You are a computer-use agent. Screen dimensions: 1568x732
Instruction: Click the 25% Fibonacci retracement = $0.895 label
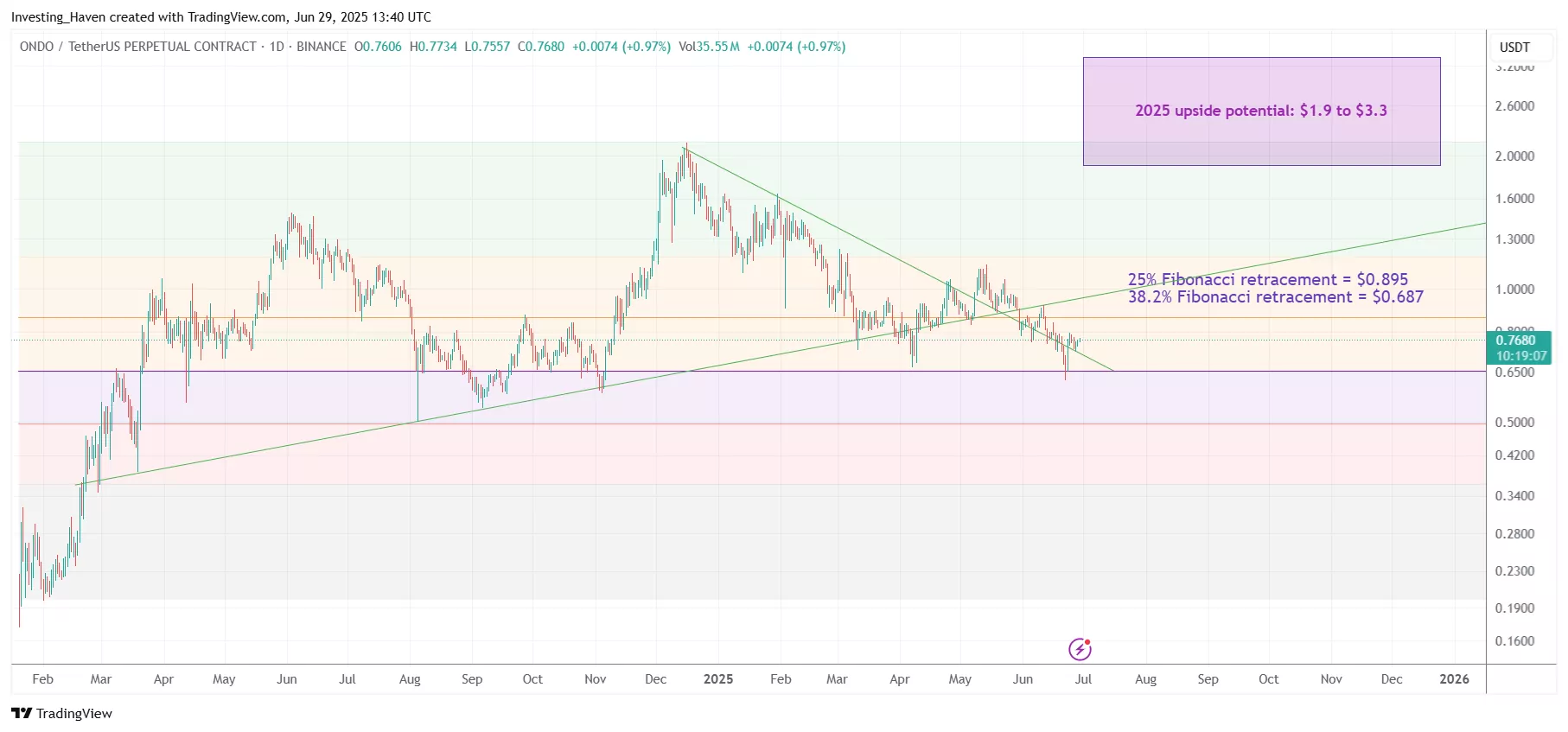pyautogui.click(x=1268, y=279)
